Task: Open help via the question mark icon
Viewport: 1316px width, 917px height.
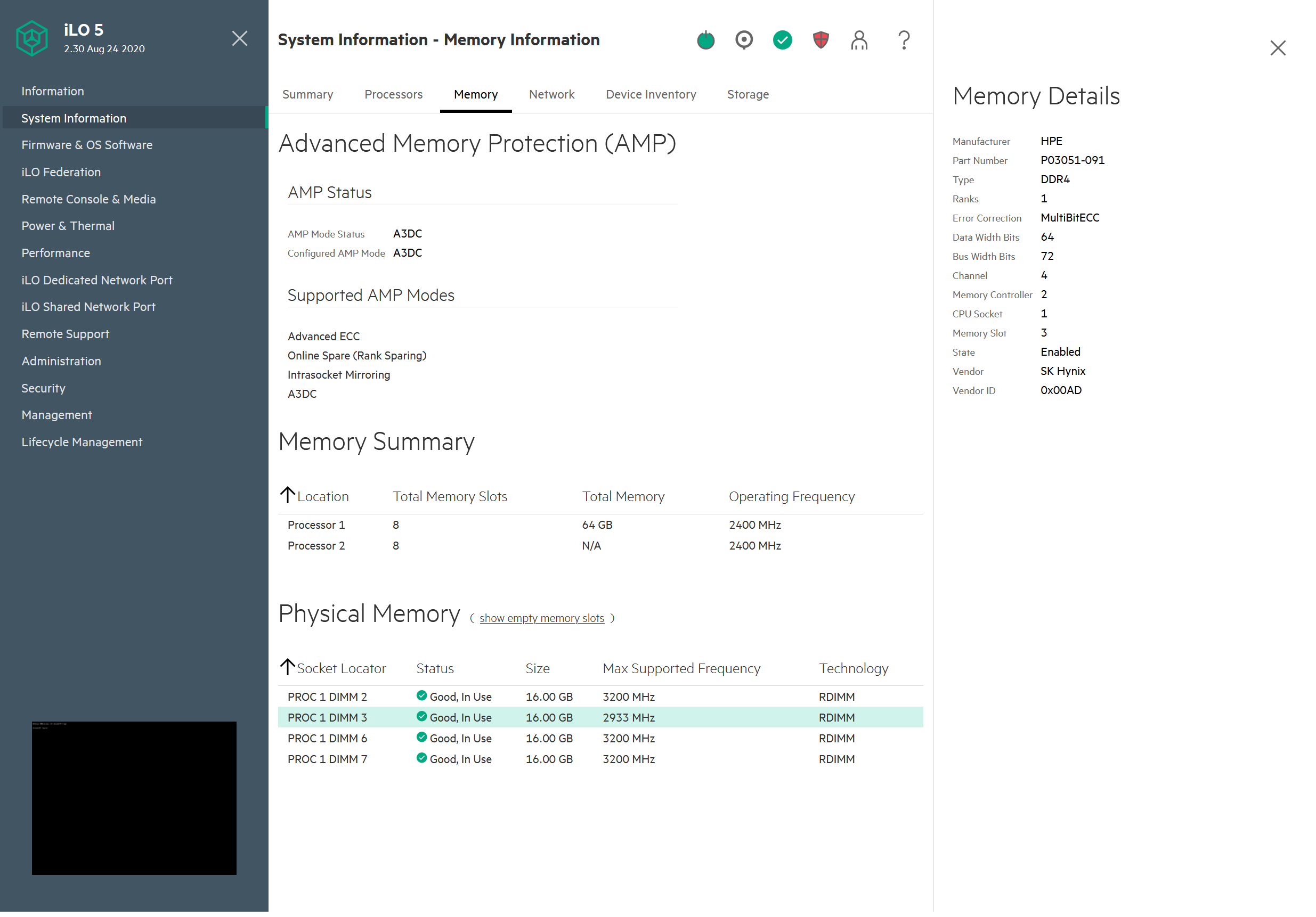Action: pyautogui.click(x=904, y=40)
